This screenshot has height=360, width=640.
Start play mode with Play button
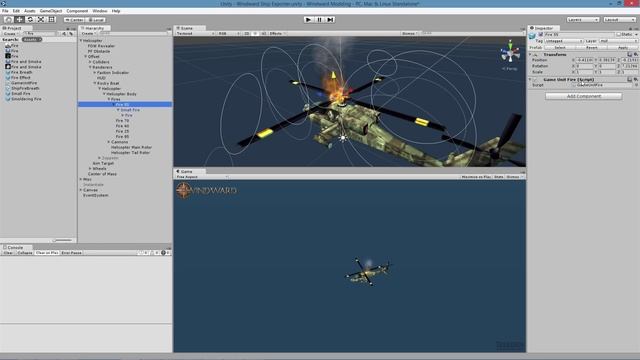point(309,20)
